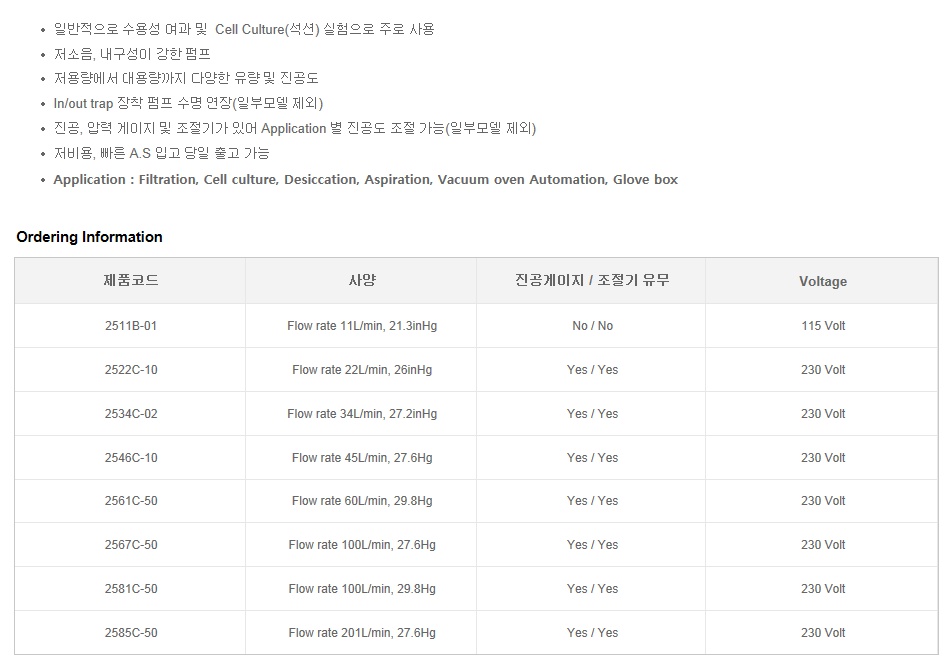Click product code 2581C-50
This screenshot has height=672, width=950.
(131, 589)
